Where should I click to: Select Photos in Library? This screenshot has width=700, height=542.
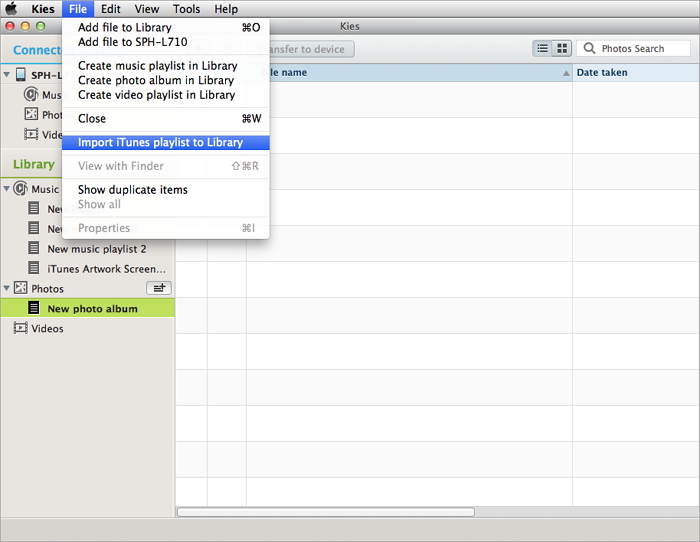pos(47,289)
